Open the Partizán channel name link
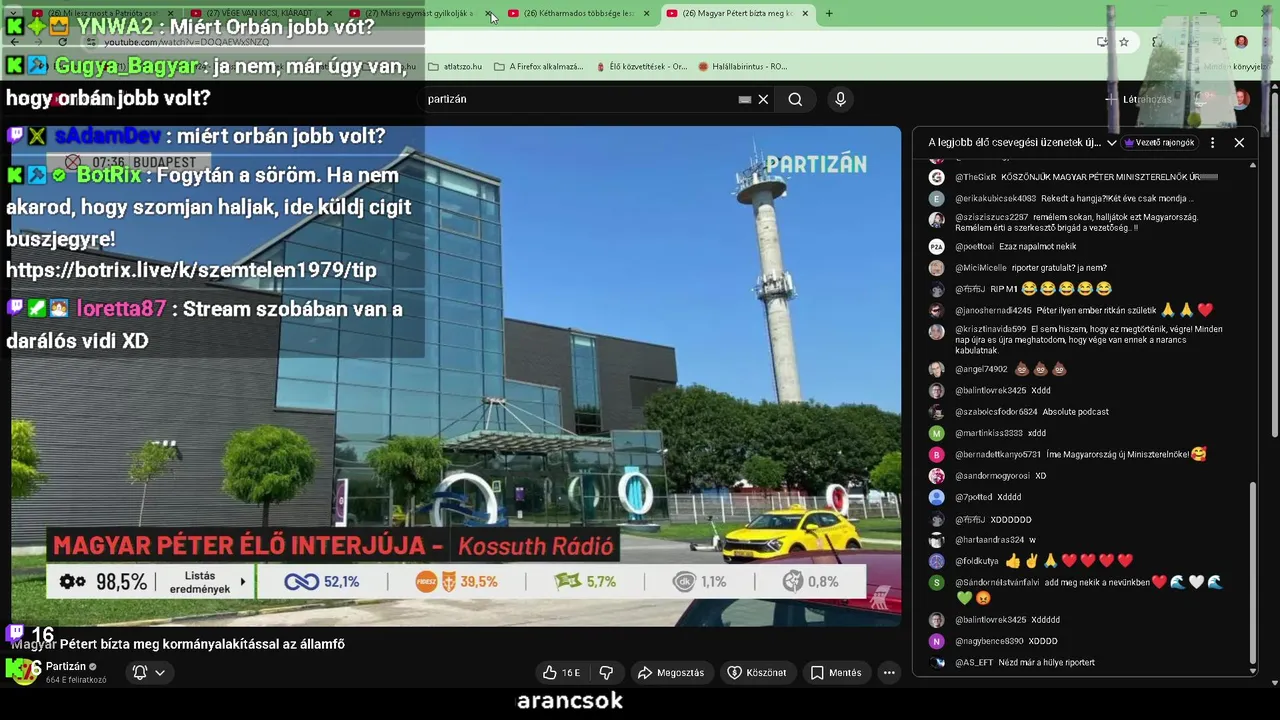 (66, 666)
